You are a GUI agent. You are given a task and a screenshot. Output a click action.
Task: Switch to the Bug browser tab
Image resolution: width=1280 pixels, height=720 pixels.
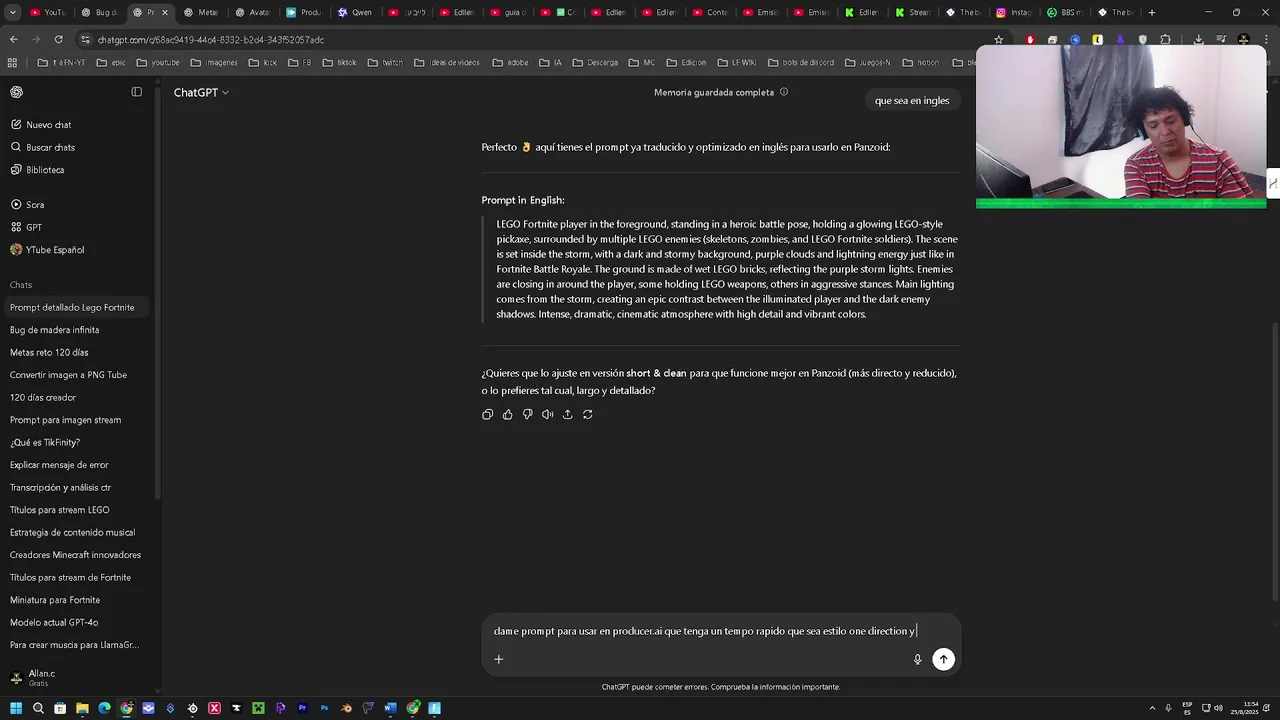tap(99, 12)
